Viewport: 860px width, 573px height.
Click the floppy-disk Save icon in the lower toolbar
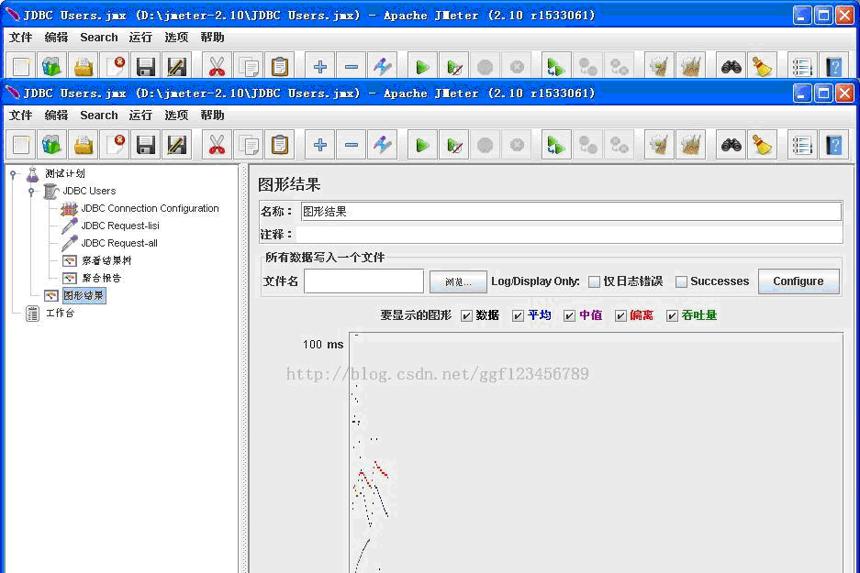pos(146,145)
